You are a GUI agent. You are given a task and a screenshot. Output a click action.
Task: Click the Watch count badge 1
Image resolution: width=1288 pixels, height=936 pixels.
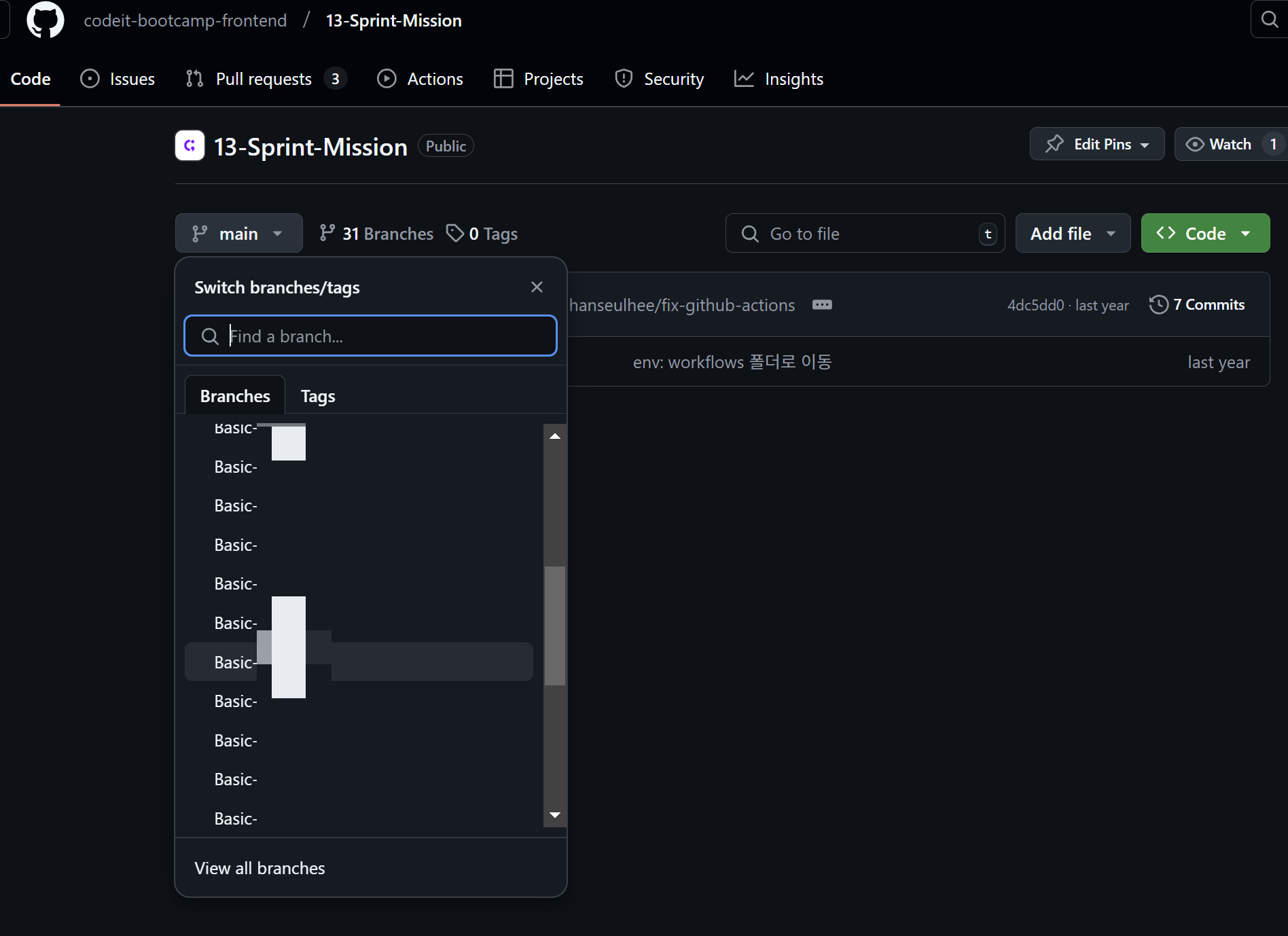click(1273, 144)
